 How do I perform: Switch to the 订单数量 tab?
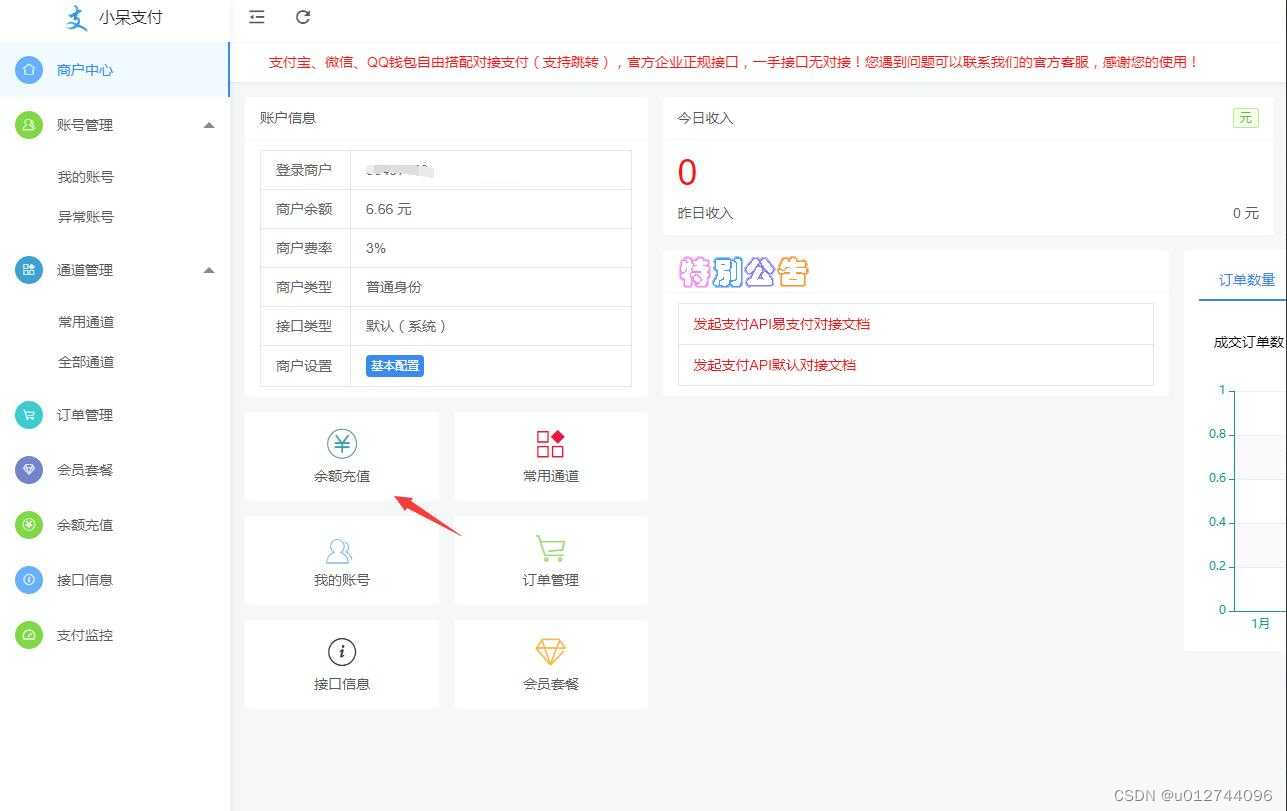point(1246,280)
